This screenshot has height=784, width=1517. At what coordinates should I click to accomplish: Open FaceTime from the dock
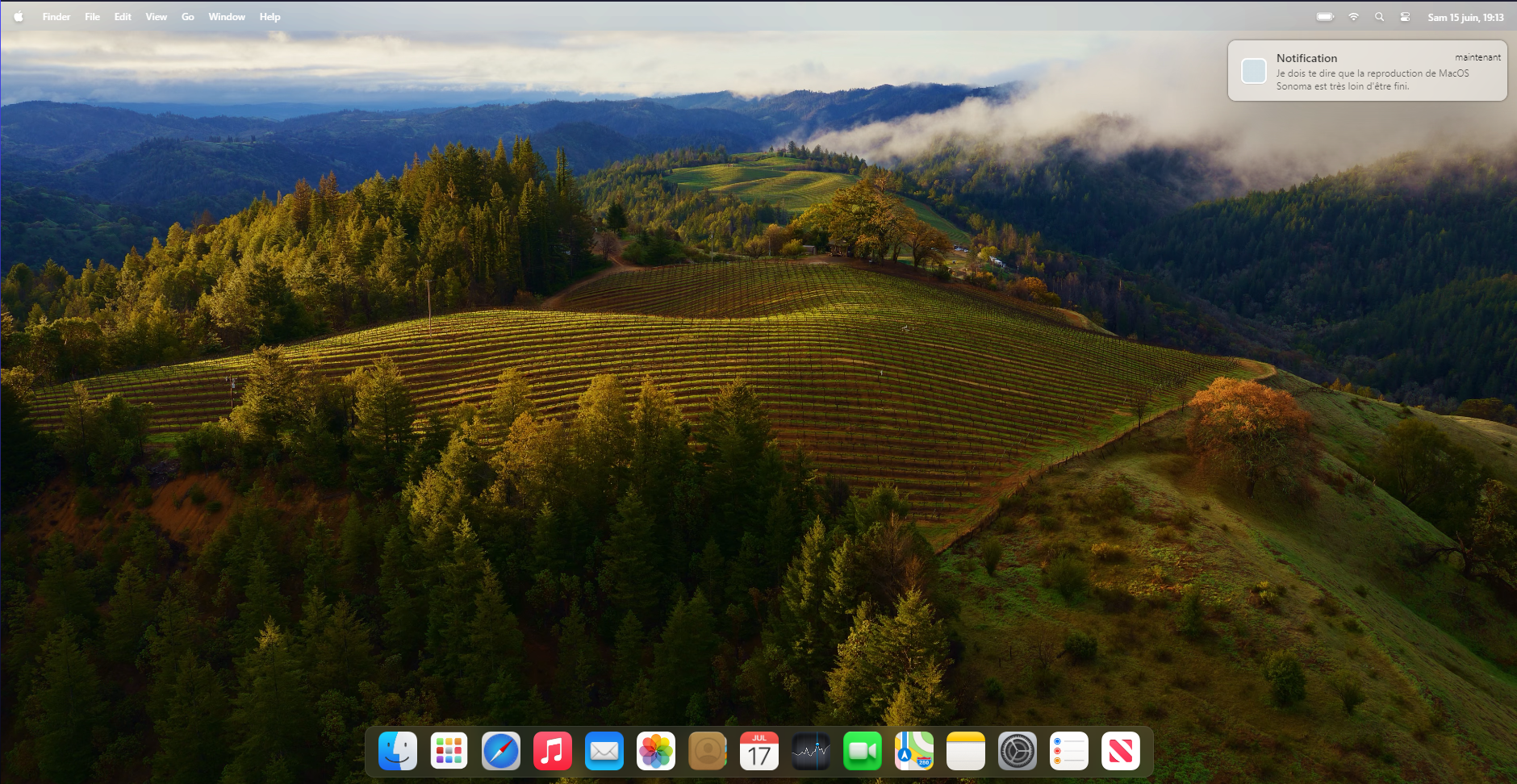click(863, 752)
